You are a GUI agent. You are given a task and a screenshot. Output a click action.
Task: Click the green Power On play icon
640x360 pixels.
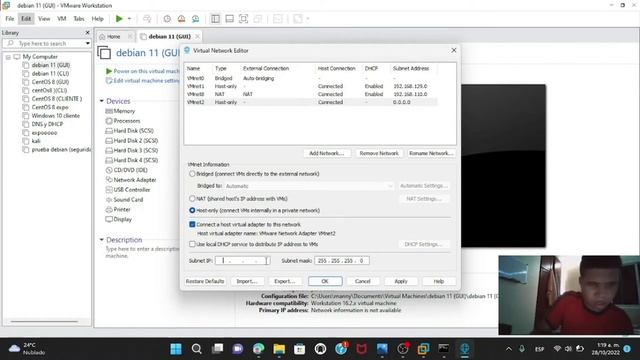[x=119, y=18]
